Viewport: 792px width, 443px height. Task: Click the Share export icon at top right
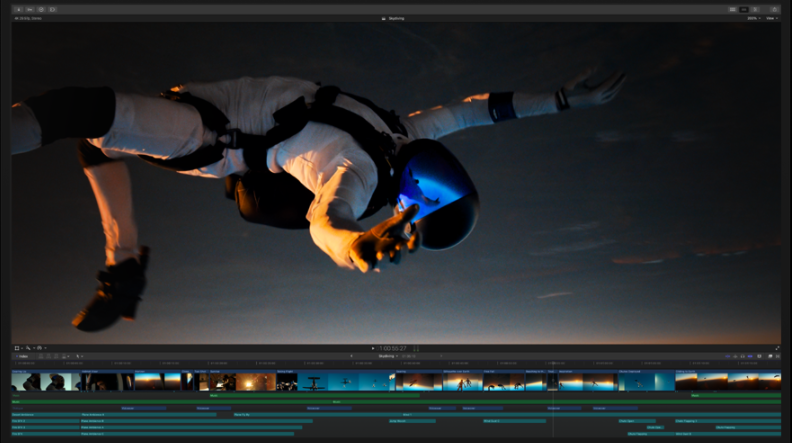(774, 9)
